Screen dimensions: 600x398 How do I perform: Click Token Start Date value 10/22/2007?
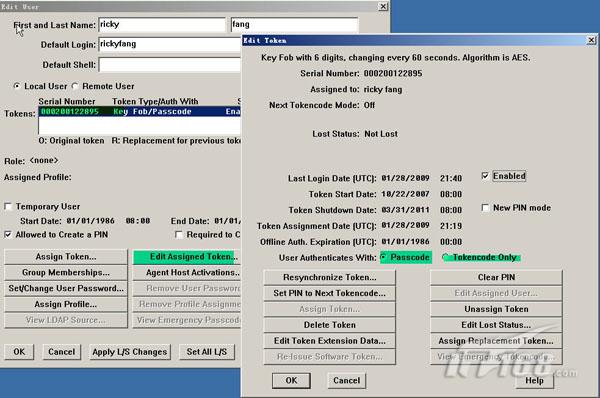tap(405, 194)
